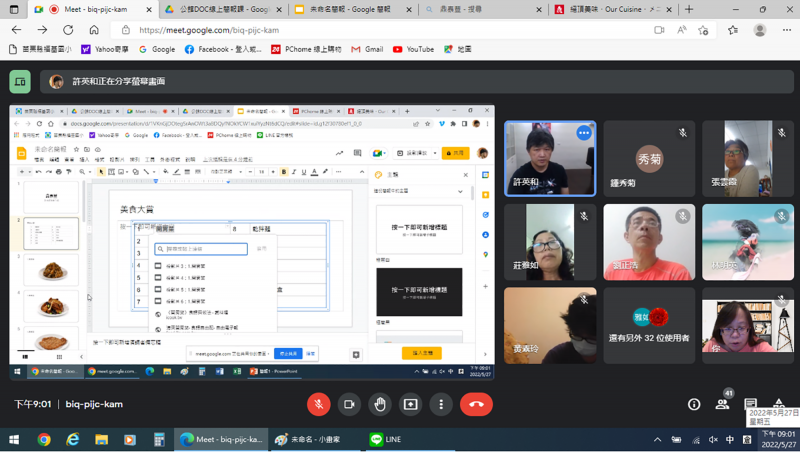Launch Chrome from the taskbar
The width and height of the screenshot is (800, 459).
[x=44, y=440]
